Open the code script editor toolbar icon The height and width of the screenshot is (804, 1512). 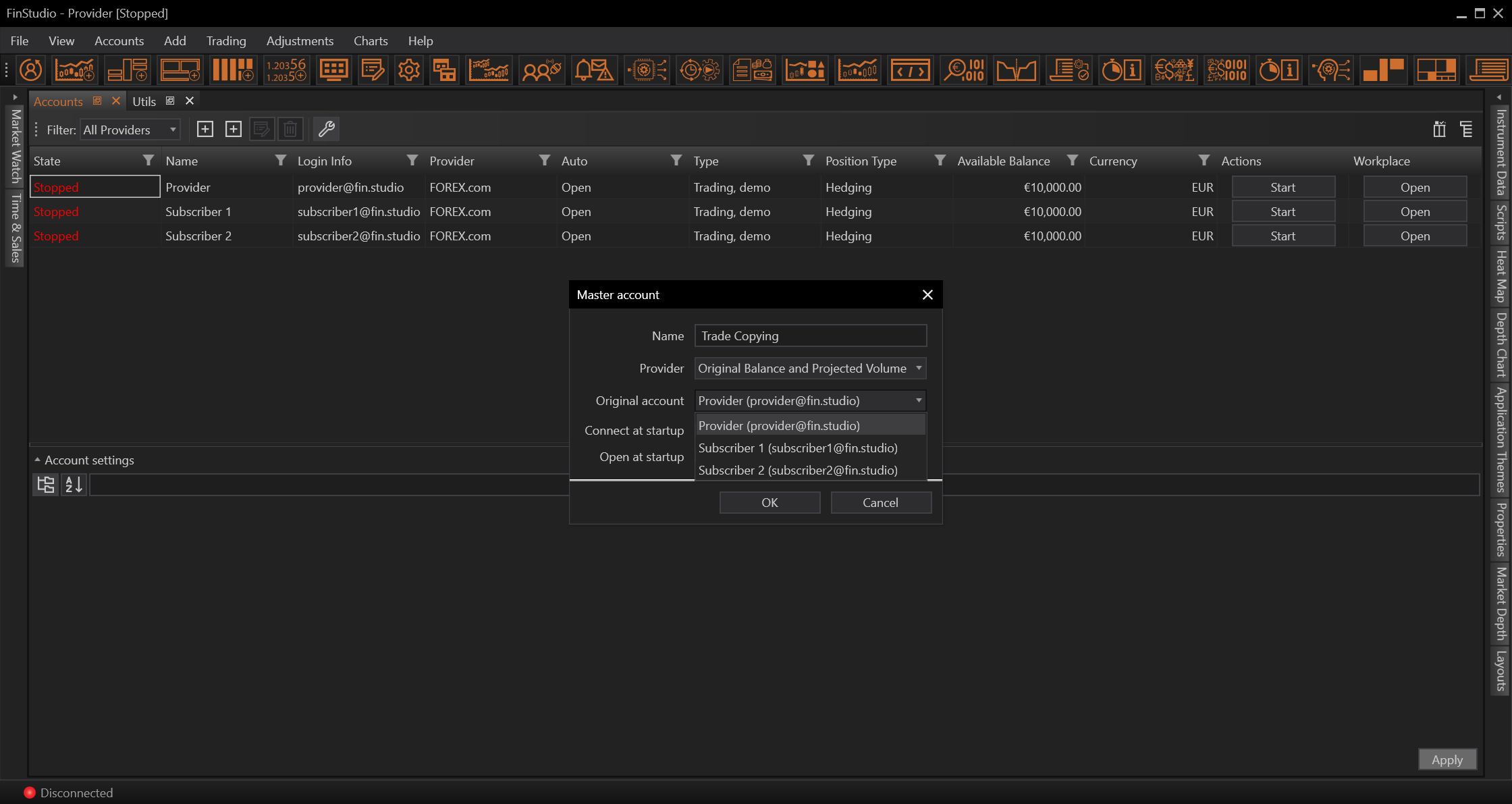[x=910, y=70]
